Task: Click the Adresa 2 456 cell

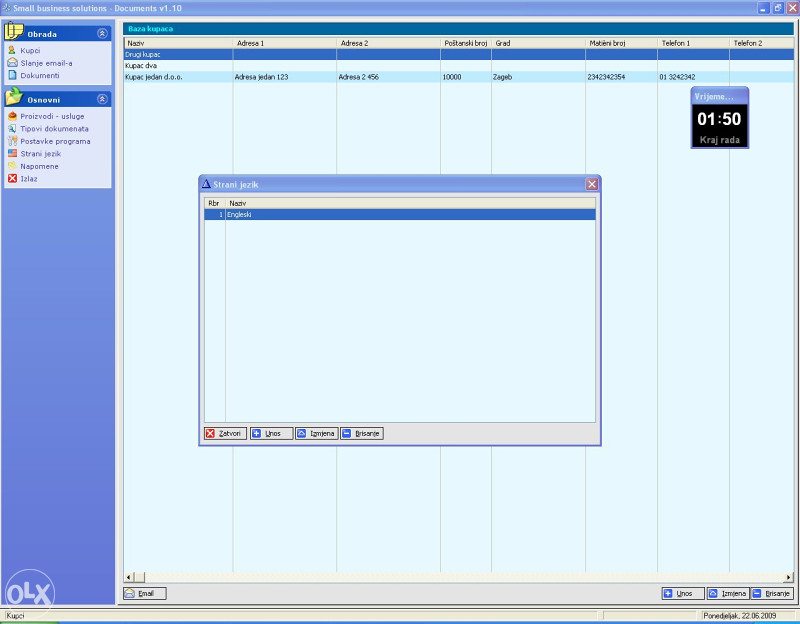Action: pyautogui.click(x=388, y=77)
